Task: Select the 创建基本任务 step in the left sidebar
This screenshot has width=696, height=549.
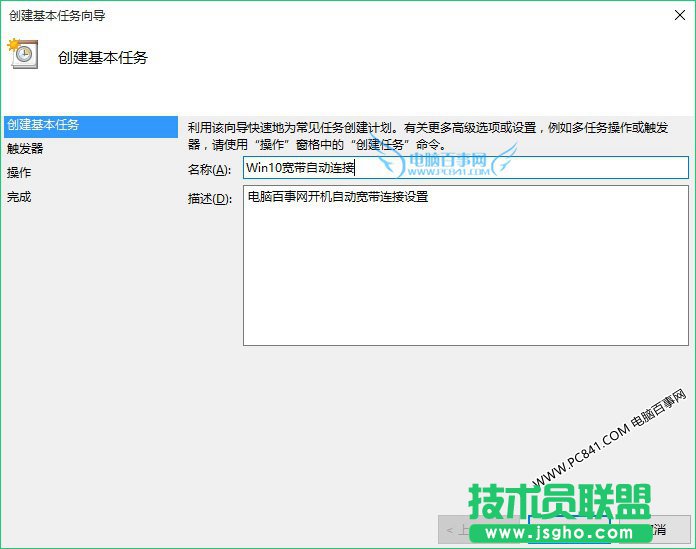Action: pyautogui.click(x=43, y=125)
